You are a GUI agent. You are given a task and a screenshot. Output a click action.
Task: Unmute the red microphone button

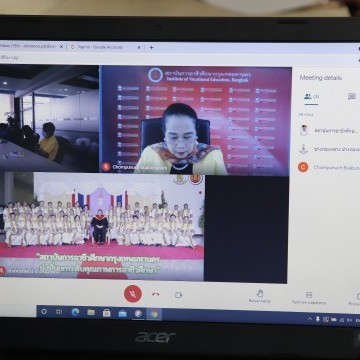click(x=133, y=294)
